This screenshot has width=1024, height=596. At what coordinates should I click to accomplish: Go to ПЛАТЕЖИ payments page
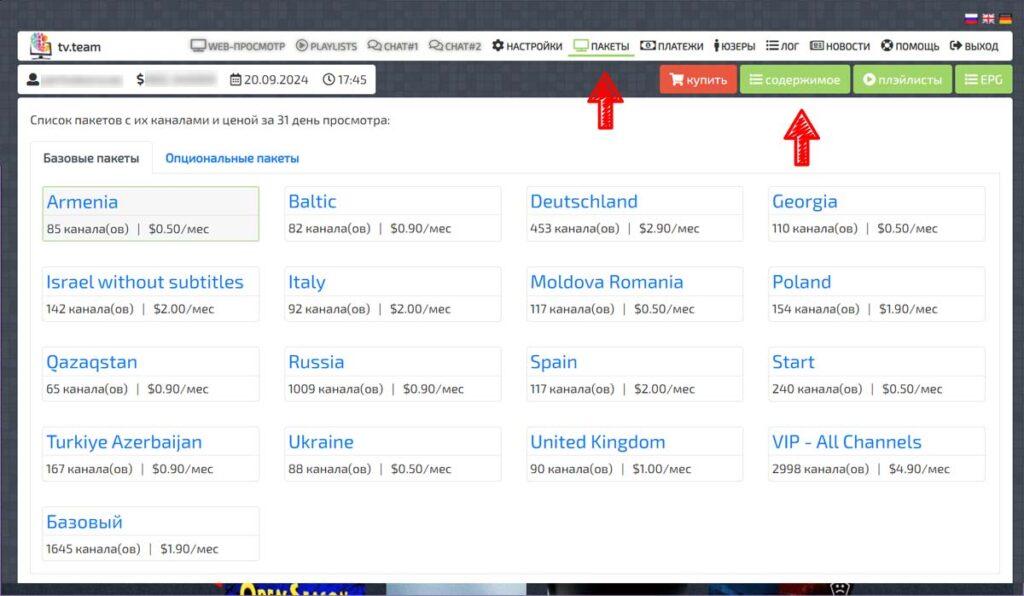[x=671, y=46]
